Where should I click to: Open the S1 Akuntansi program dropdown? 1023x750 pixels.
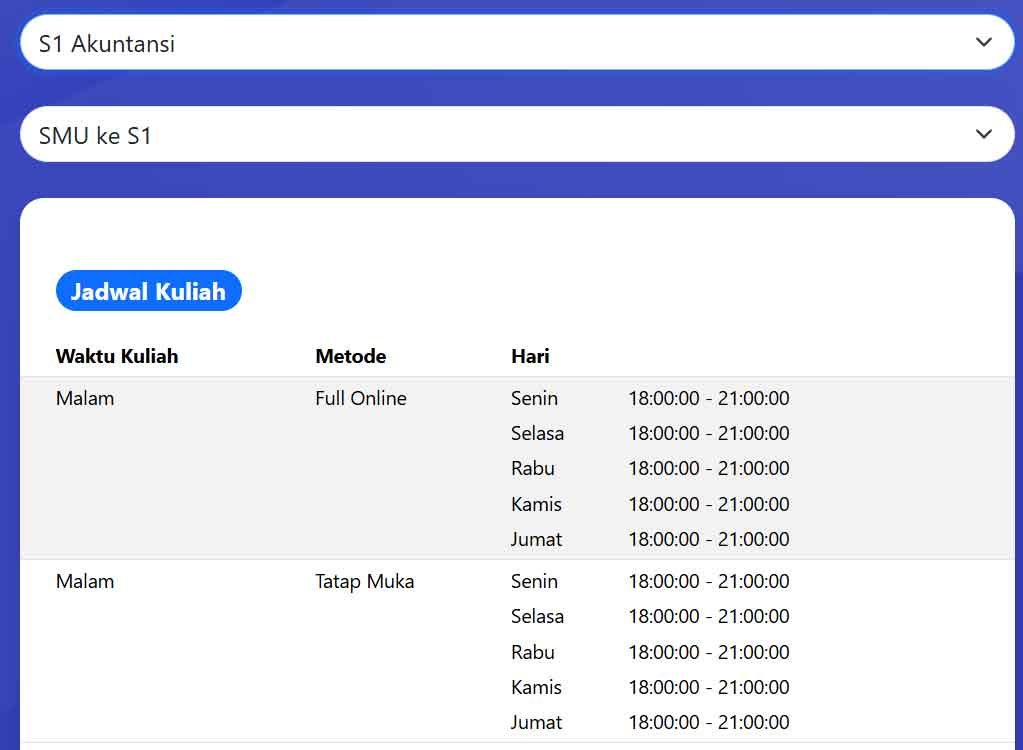[x=517, y=42]
